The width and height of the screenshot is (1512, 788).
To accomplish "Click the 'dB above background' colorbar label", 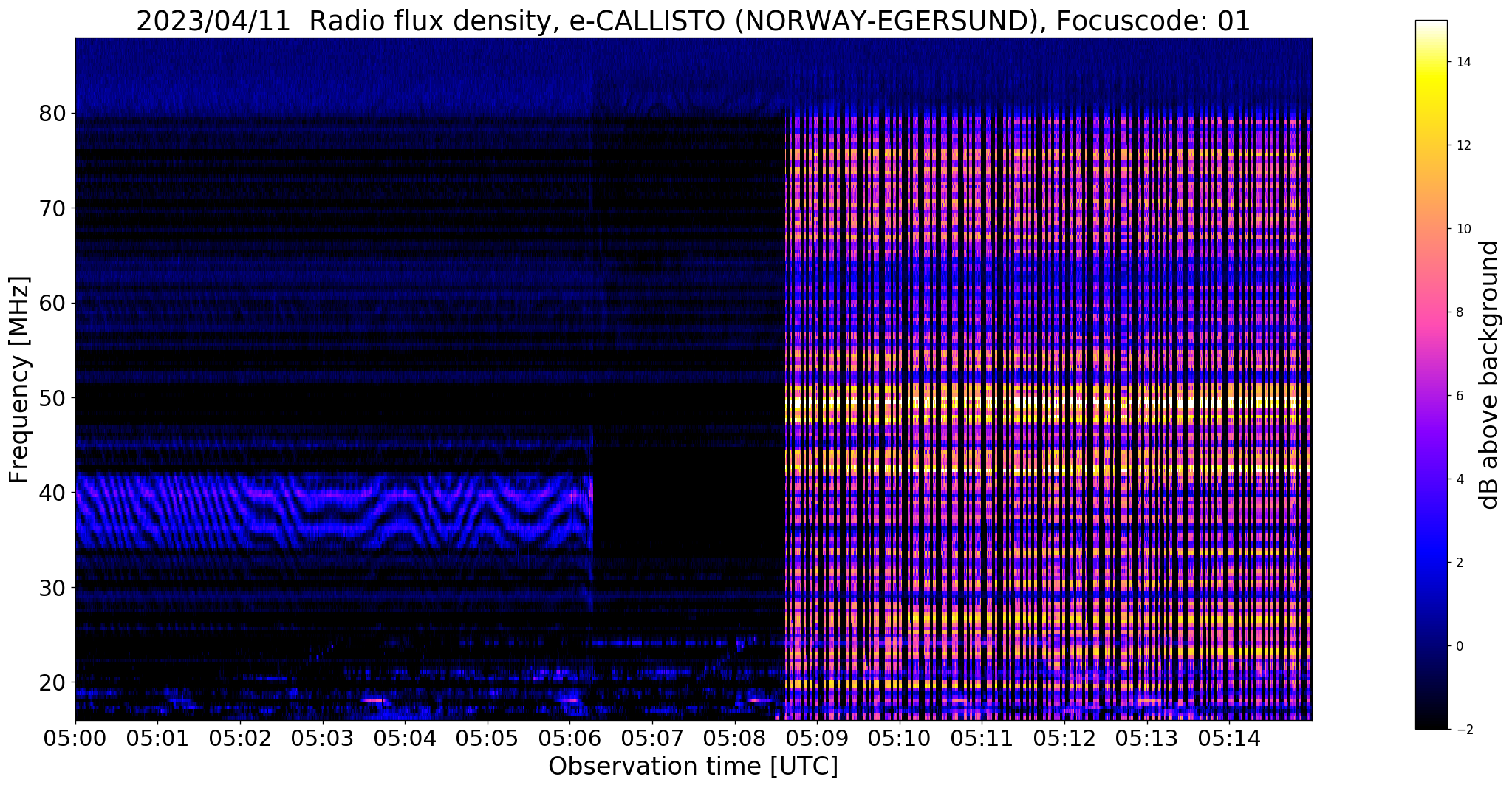I will pos(1490,375).
